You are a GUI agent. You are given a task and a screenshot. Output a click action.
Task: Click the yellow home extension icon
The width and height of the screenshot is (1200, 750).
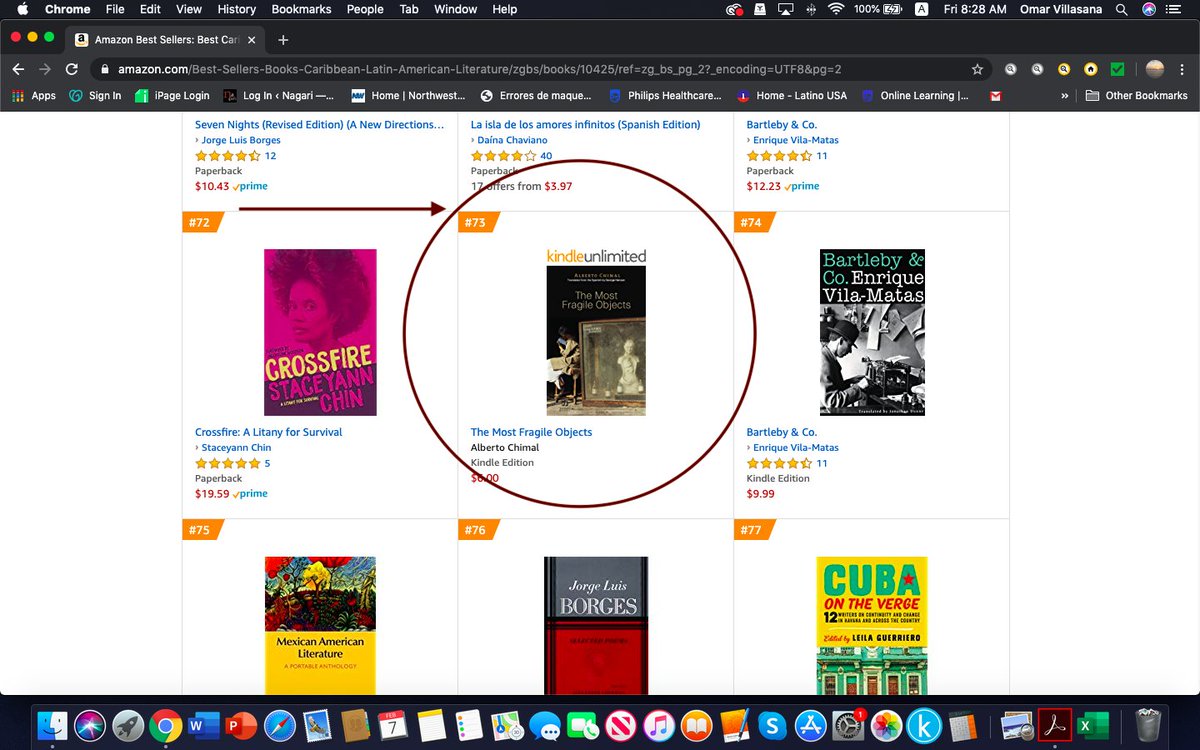click(1090, 69)
